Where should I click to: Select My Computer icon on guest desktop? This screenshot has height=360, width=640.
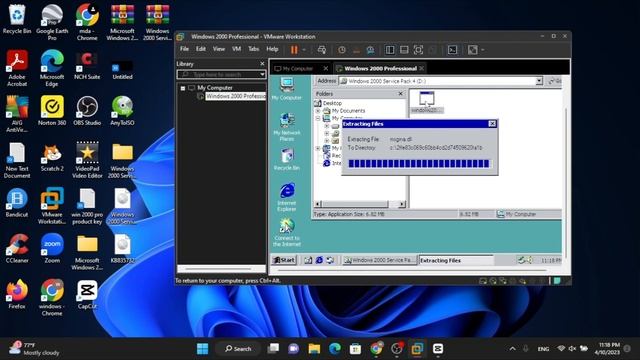coord(287,89)
